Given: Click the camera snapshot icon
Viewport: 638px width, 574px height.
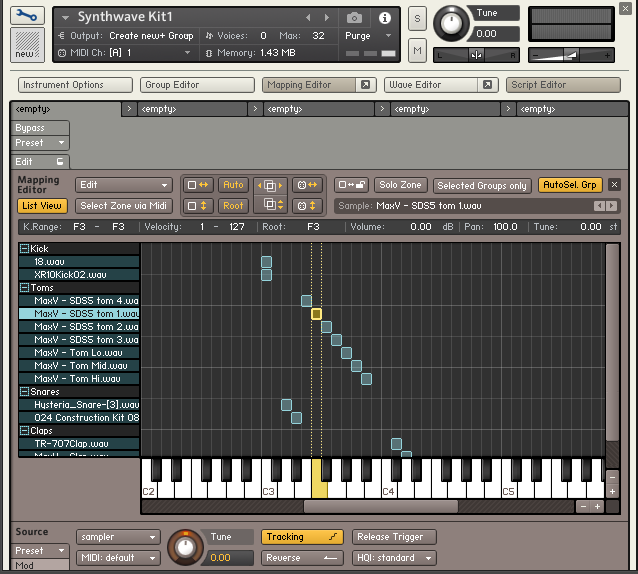Looking at the screenshot, I should pyautogui.click(x=354, y=18).
